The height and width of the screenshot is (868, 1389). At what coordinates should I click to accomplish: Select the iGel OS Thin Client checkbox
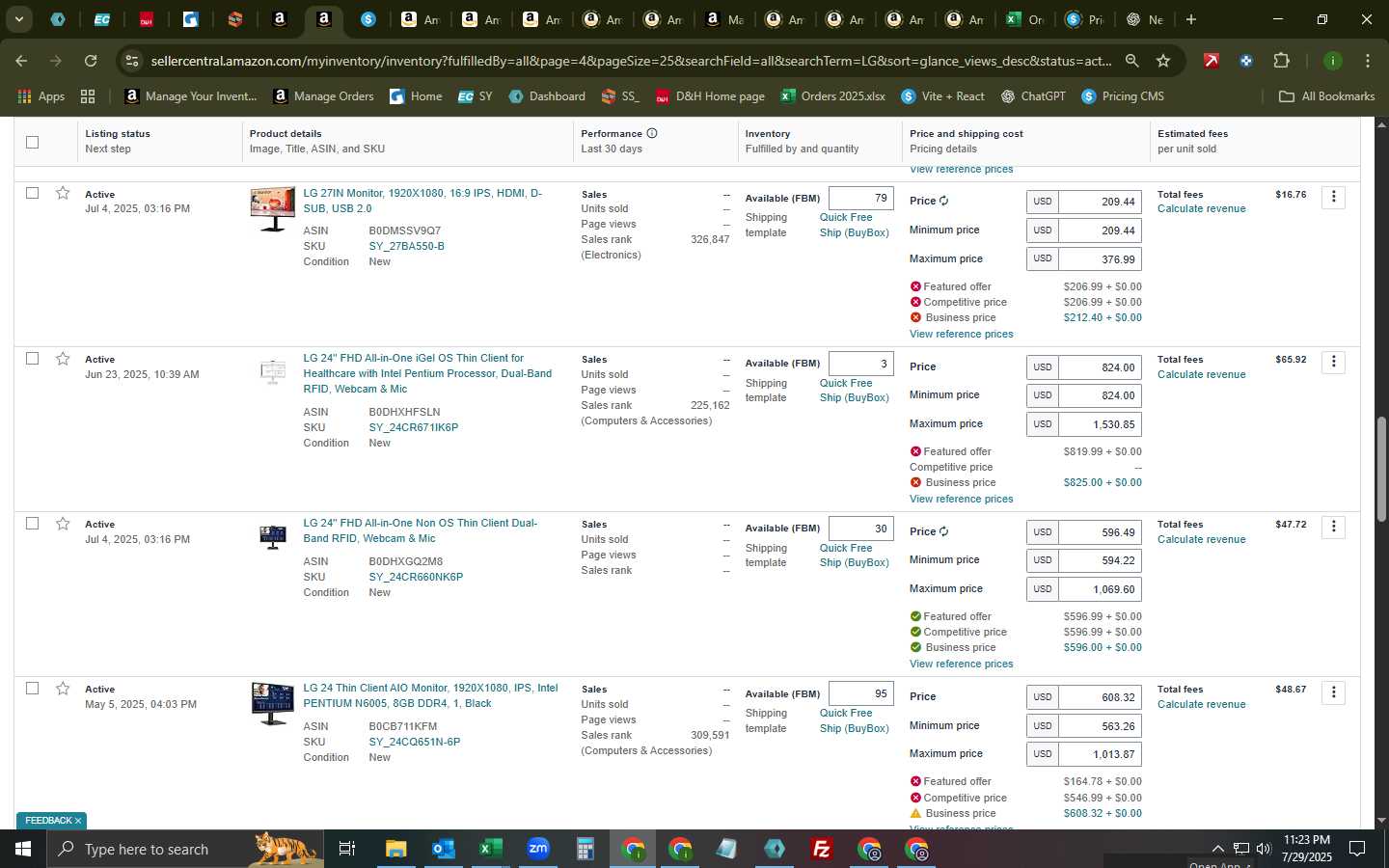(x=32, y=358)
